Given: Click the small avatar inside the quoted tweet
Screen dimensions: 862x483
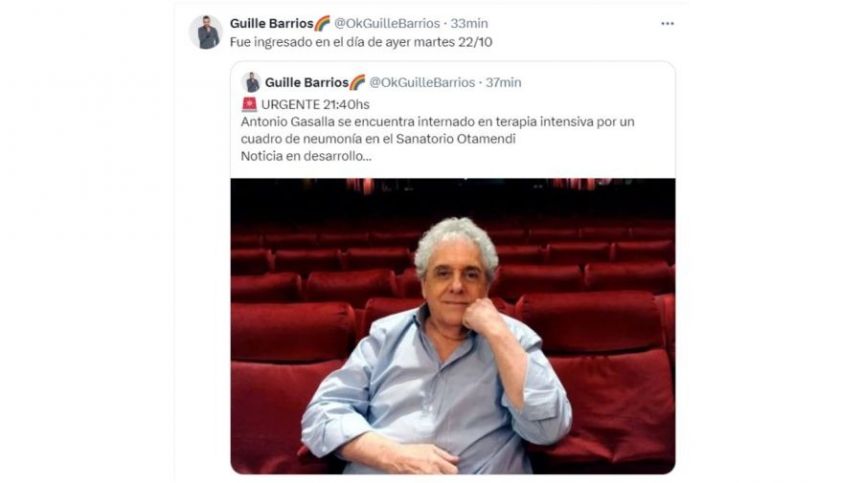Looking at the screenshot, I should (x=251, y=82).
